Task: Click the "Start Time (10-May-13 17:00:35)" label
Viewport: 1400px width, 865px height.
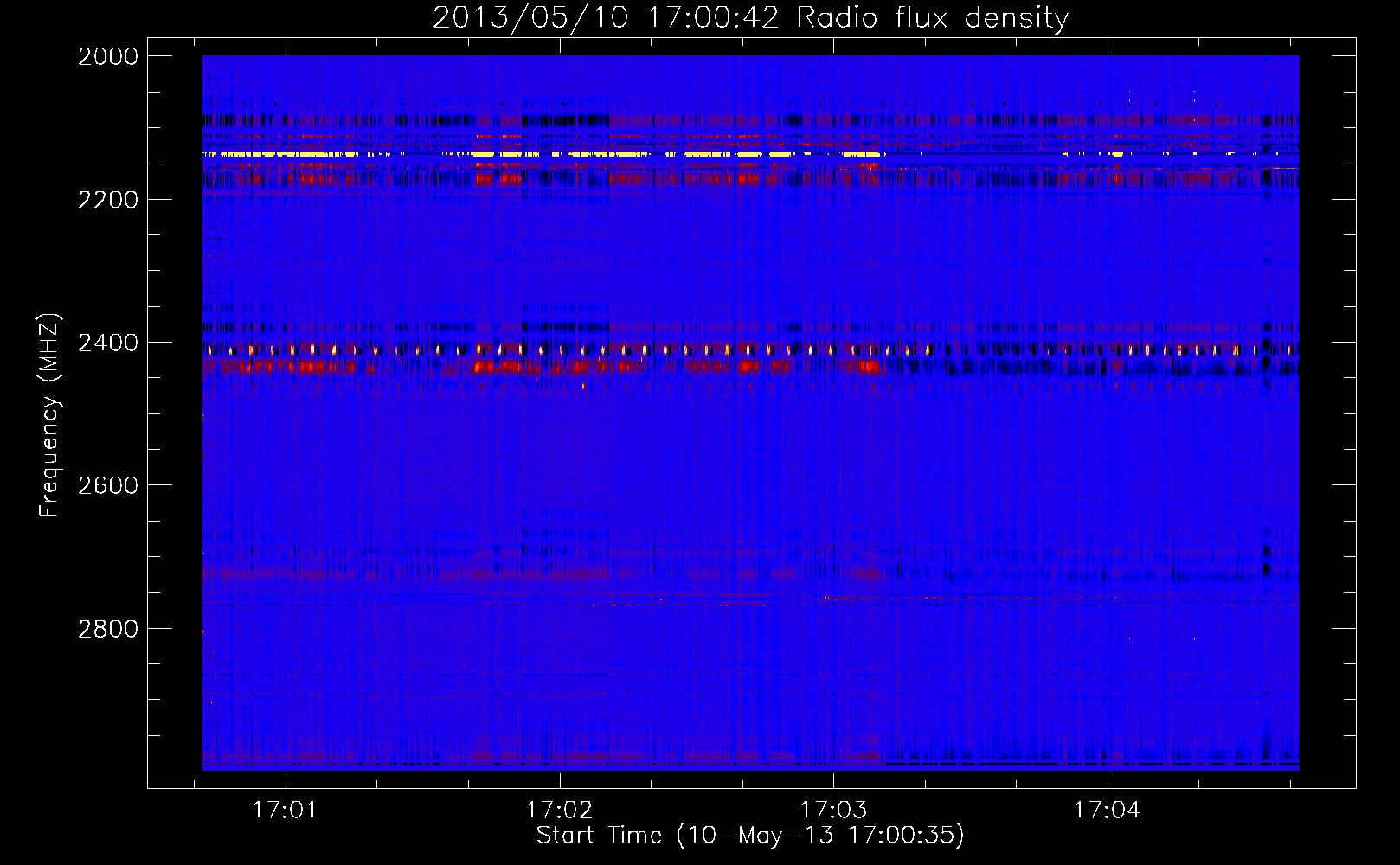Action: point(750,836)
